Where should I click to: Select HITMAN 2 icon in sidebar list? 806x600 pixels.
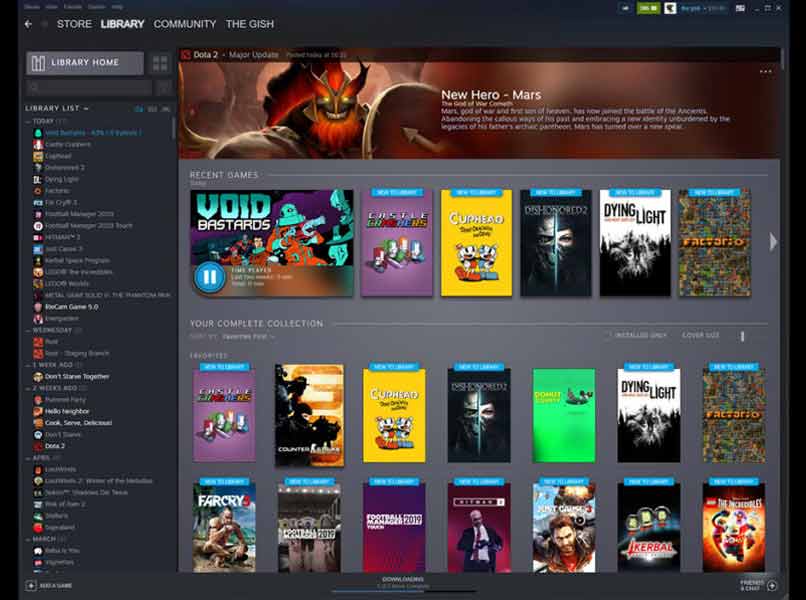pos(38,238)
